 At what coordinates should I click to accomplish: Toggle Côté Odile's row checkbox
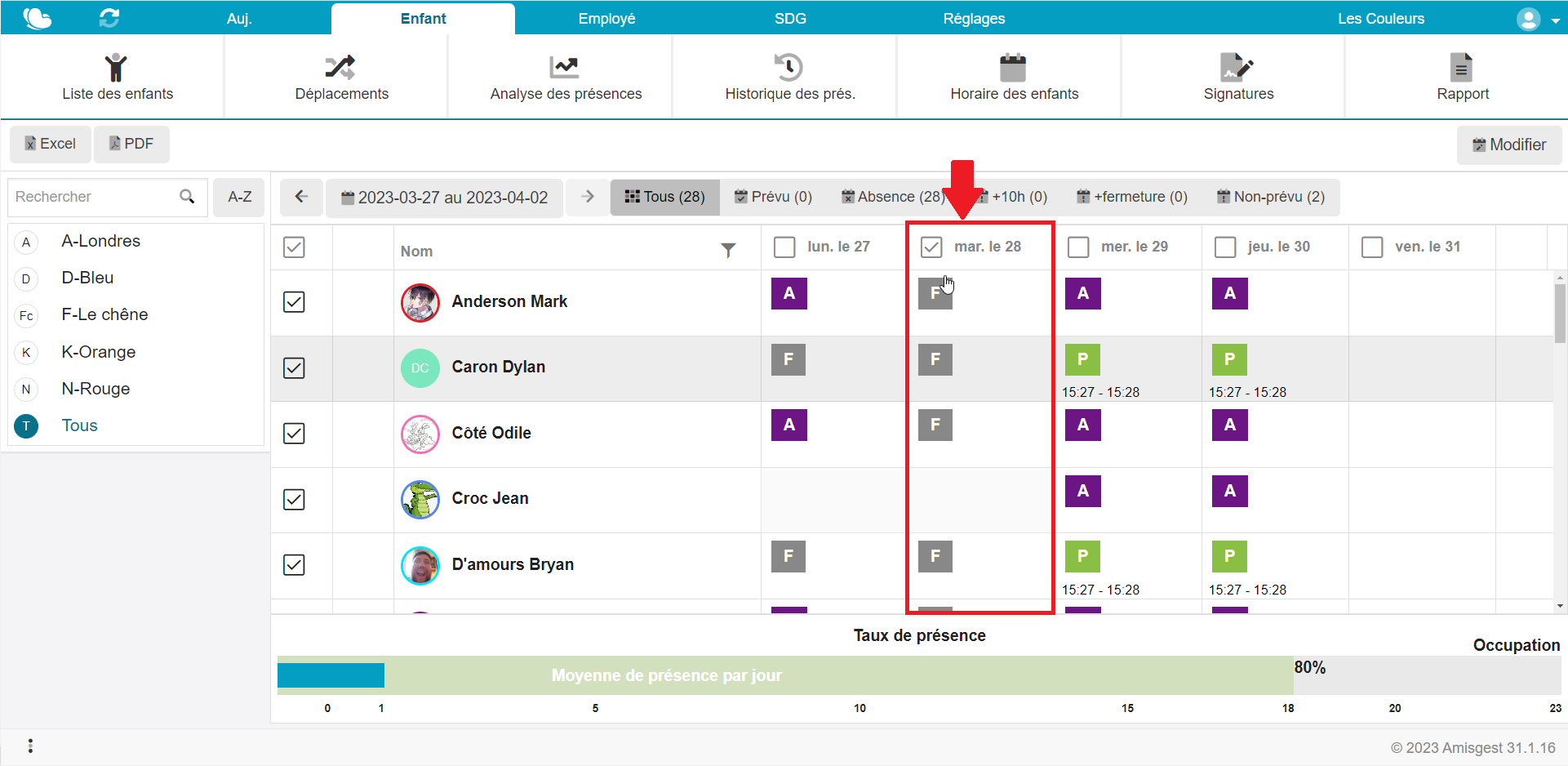point(294,434)
